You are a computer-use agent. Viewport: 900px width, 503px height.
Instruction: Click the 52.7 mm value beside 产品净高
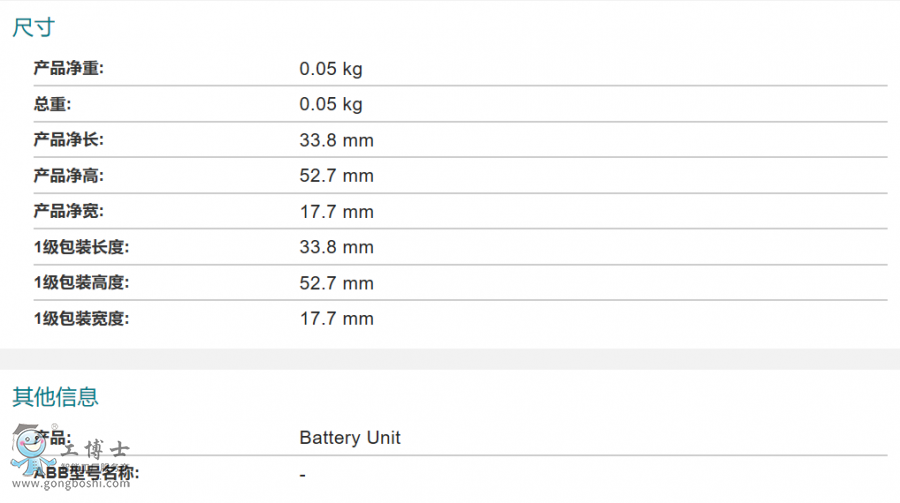(336, 176)
